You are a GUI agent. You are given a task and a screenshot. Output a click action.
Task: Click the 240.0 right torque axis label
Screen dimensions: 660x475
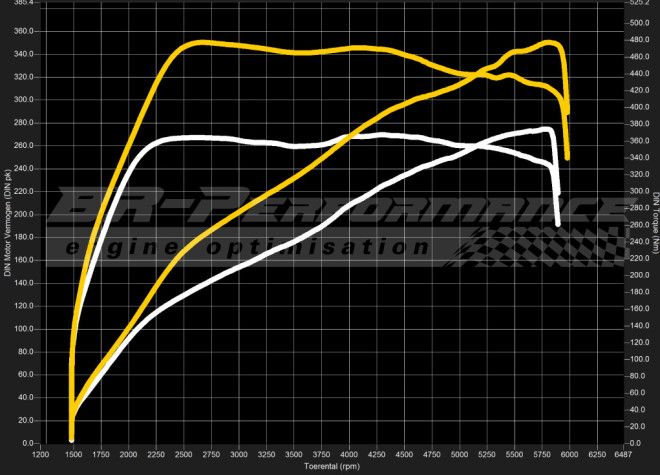point(638,242)
